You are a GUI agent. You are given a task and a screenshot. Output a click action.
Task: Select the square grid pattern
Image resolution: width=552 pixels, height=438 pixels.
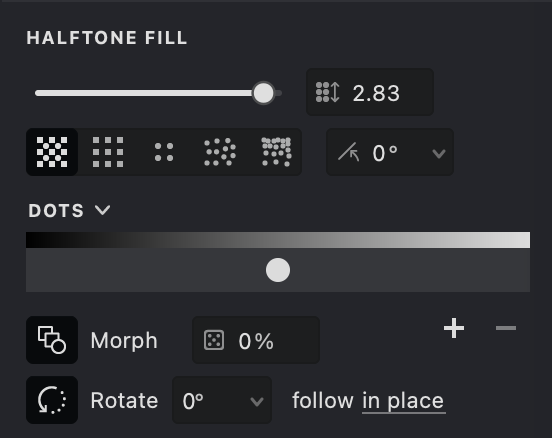pos(108,152)
